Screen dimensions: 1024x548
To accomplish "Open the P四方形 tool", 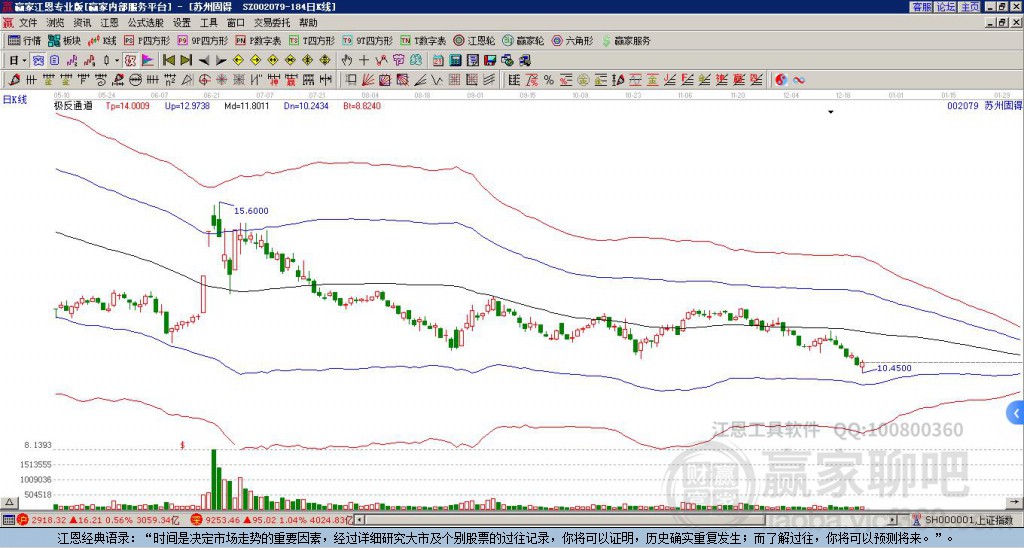I will [x=148, y=40].
